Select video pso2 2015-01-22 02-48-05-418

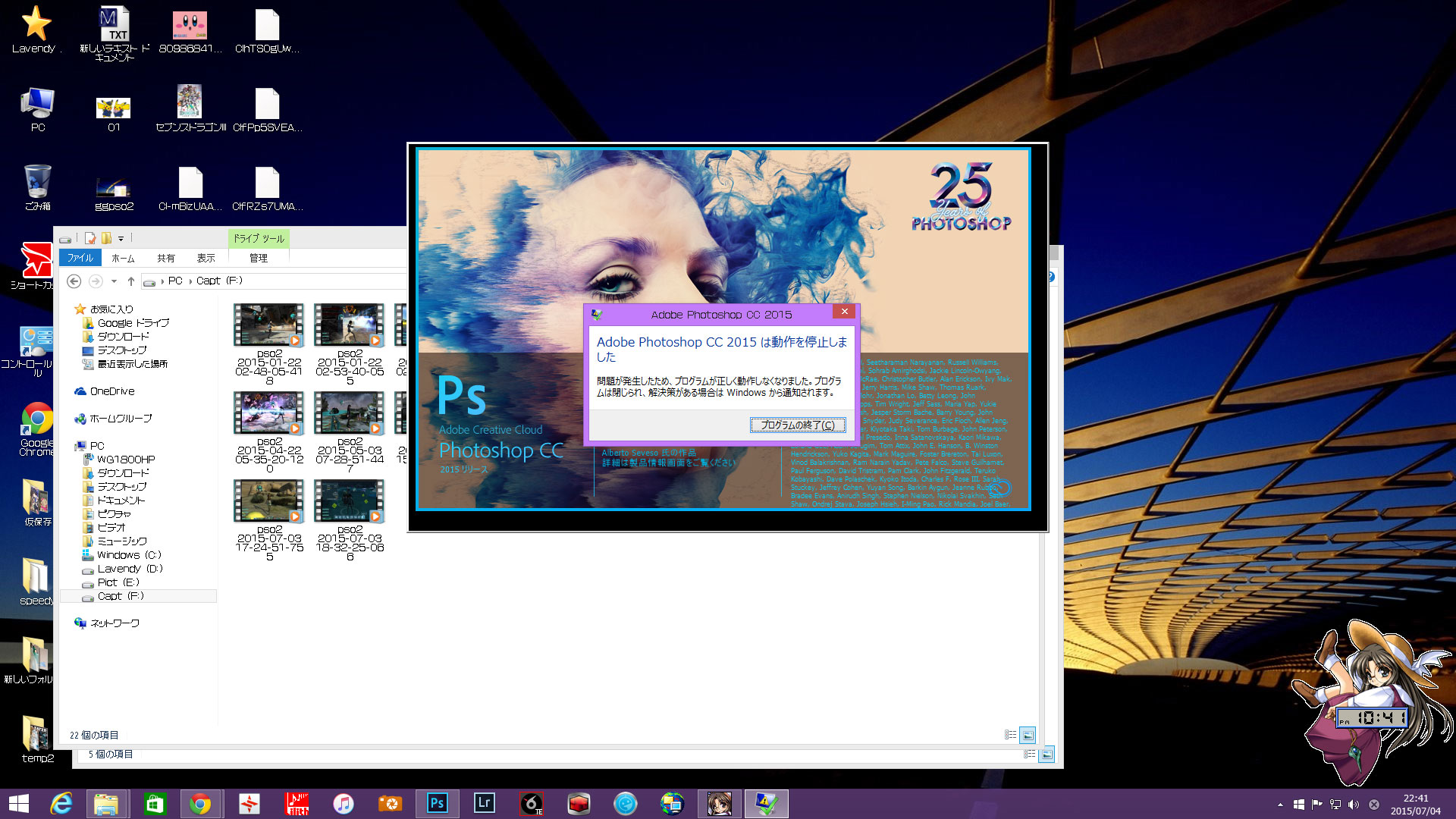[x=269, y=344]
